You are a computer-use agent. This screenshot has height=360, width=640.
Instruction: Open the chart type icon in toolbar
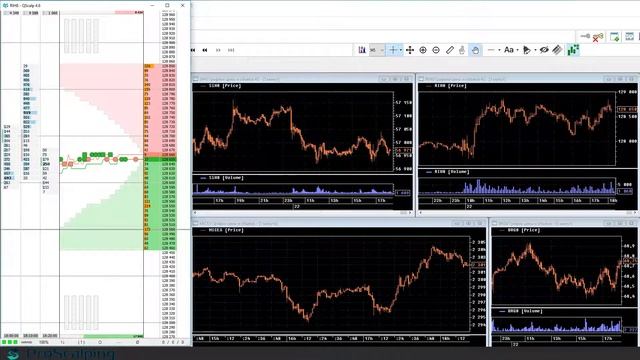tap(362, 50)
